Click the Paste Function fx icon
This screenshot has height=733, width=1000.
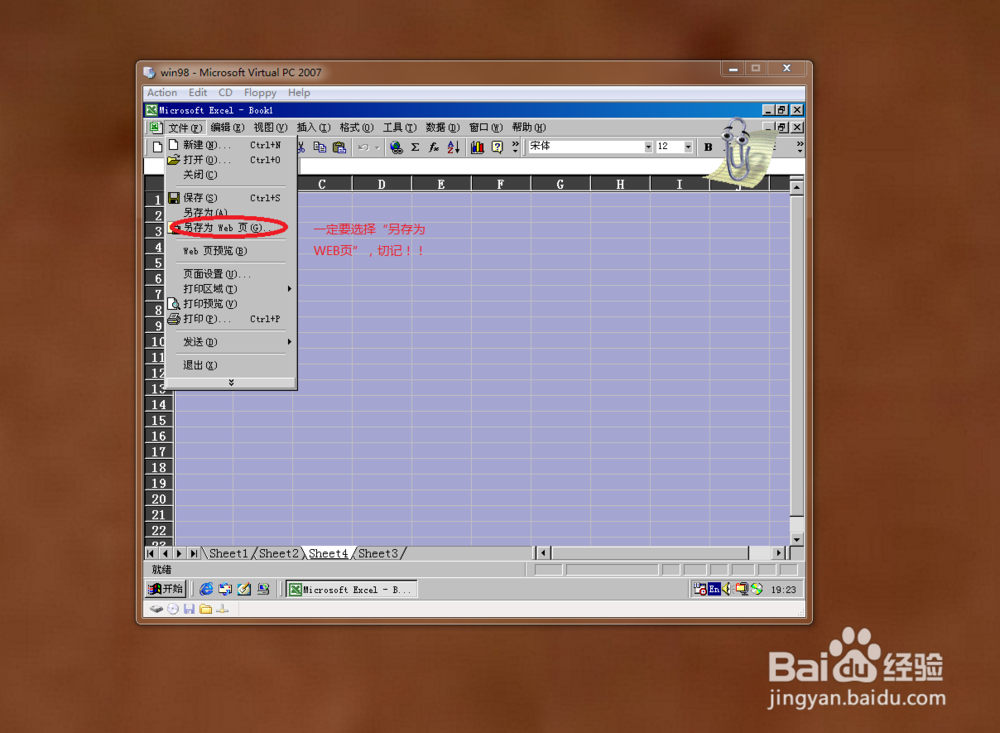click(x=434, y=147)
